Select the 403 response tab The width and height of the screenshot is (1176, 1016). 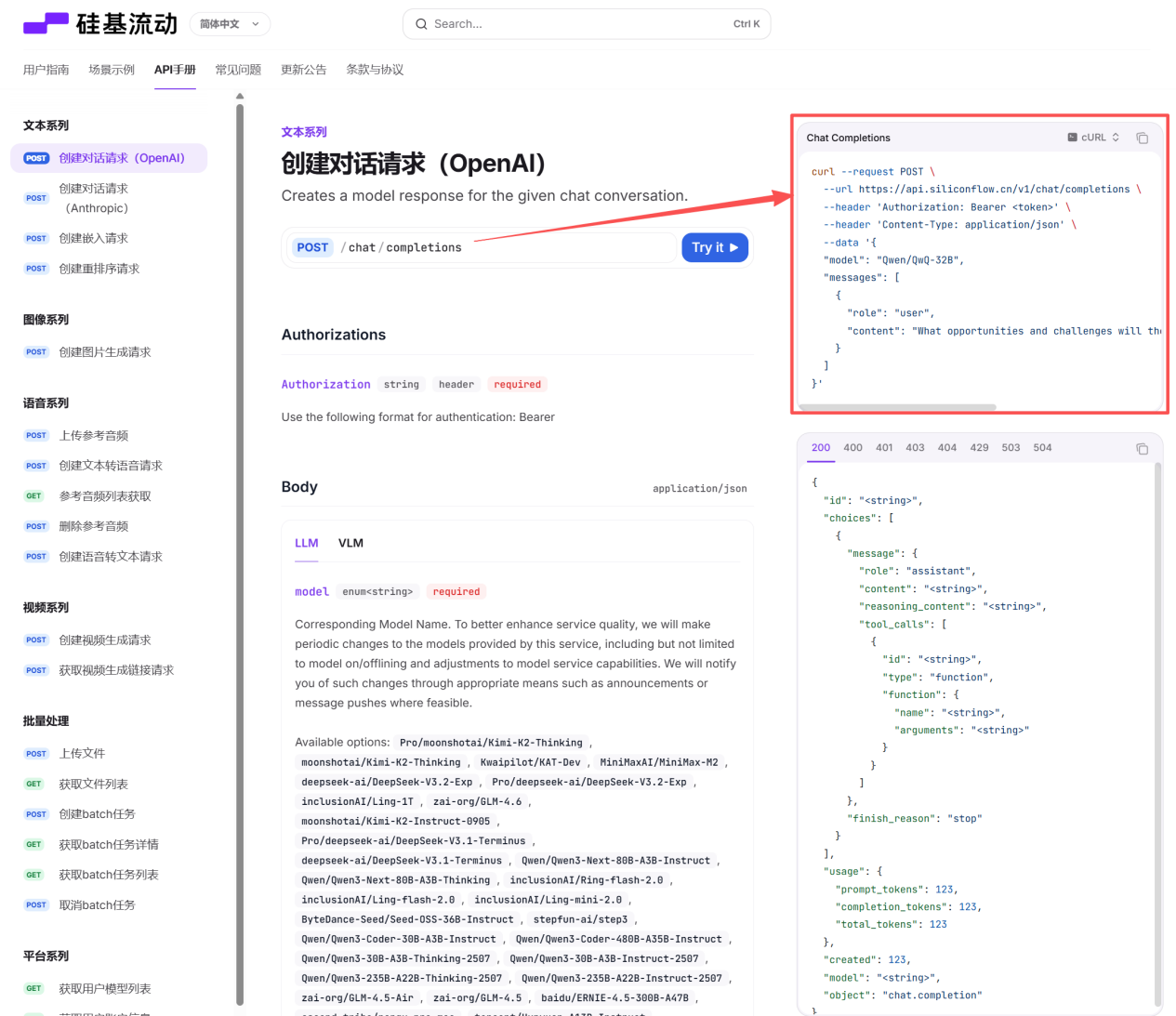[916, 448]
